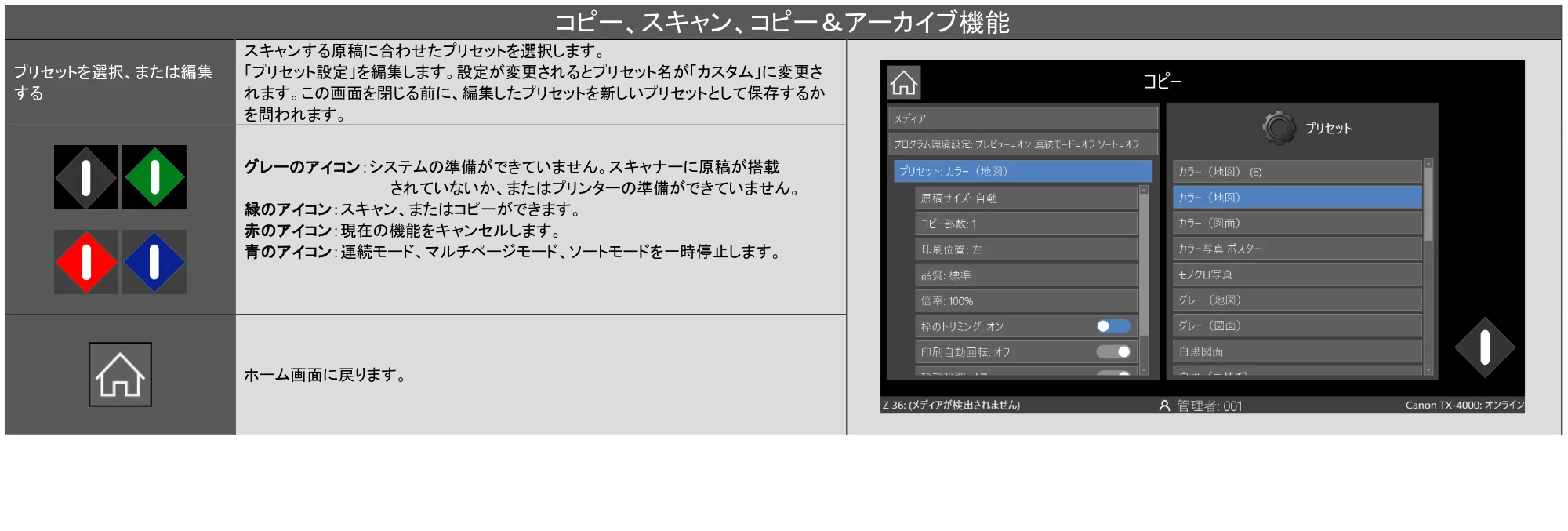The height and width of the screenshot is (531, 1568).
Task: Click the red diamond cancel icon
Action: tap(86, 262)
